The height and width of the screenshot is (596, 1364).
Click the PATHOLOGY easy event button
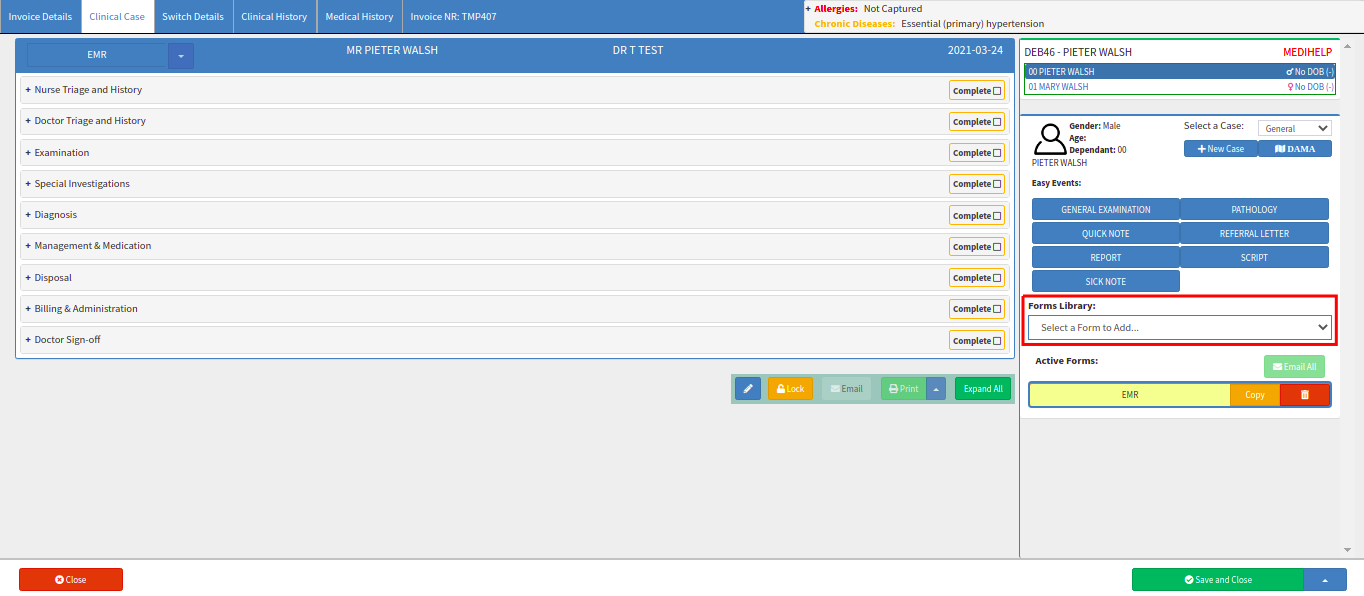point(1255,209)
